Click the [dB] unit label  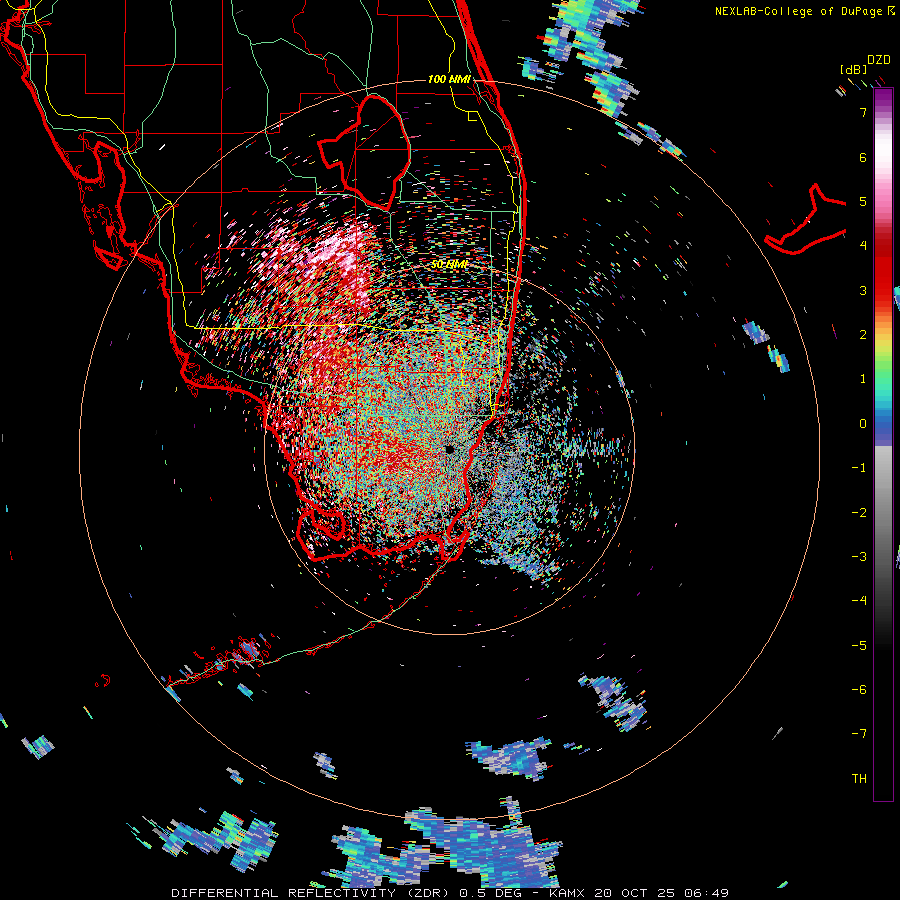pos(854,69)
